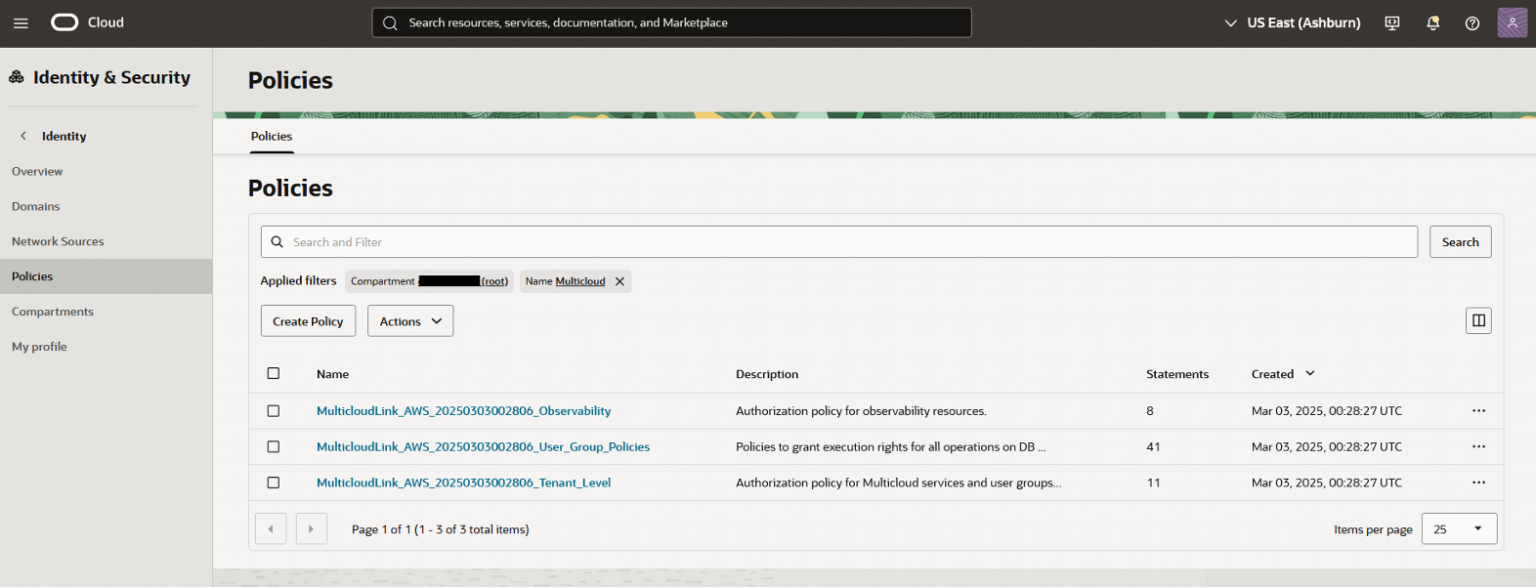Open the Compartment (root) filter chip
Viewport: 1536px width, 588px height.
coord(429,282)
